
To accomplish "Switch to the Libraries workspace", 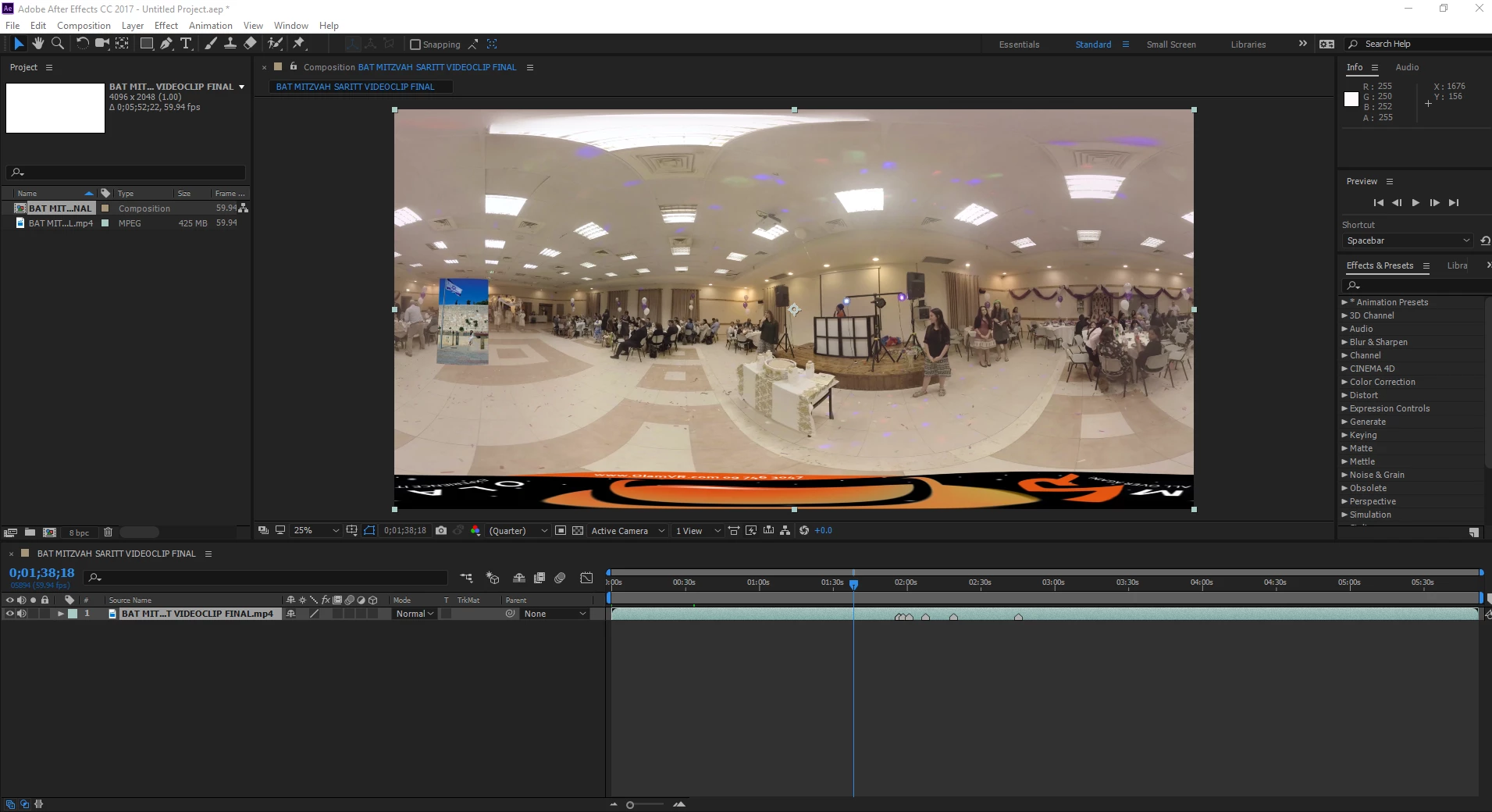I will 1248,45.
